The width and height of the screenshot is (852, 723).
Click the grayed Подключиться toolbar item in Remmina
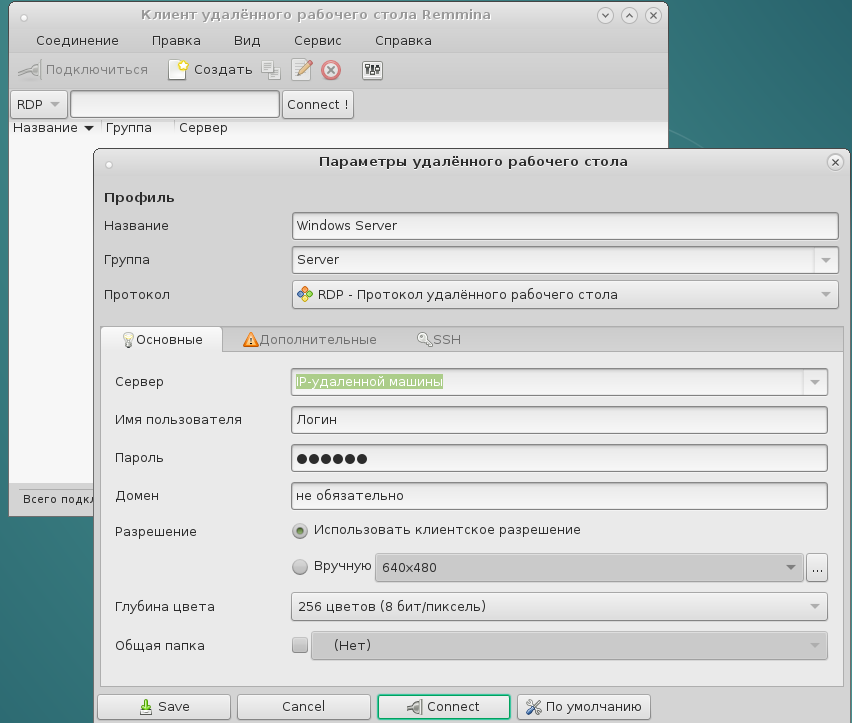(x=83, y=70)
